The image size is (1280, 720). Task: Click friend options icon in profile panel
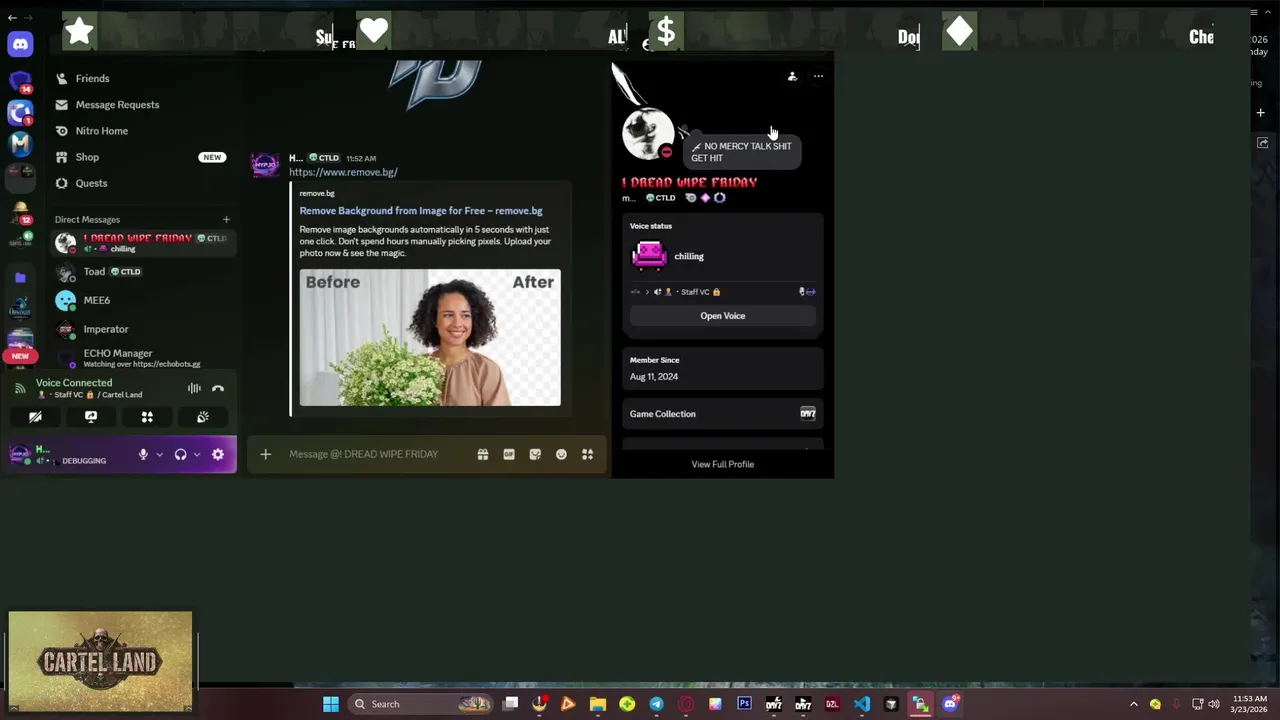pyautogui.click(x=792, y=77)
